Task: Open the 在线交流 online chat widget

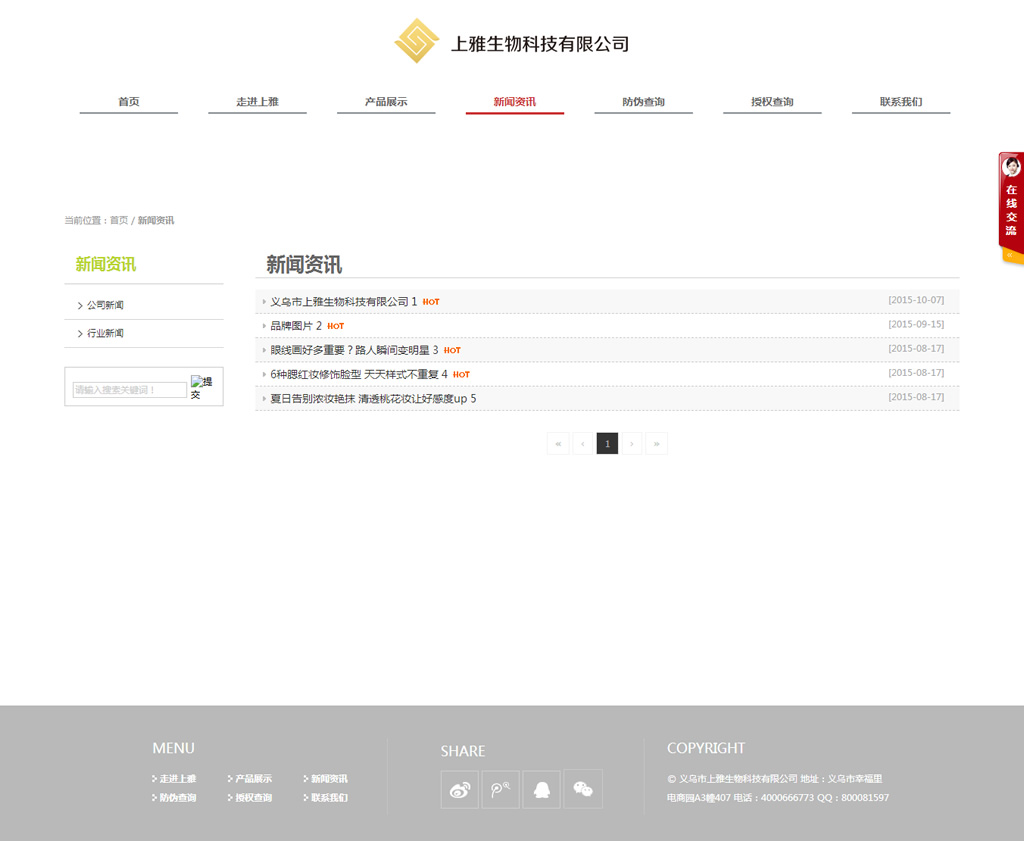Action: tap(1011, 208)
